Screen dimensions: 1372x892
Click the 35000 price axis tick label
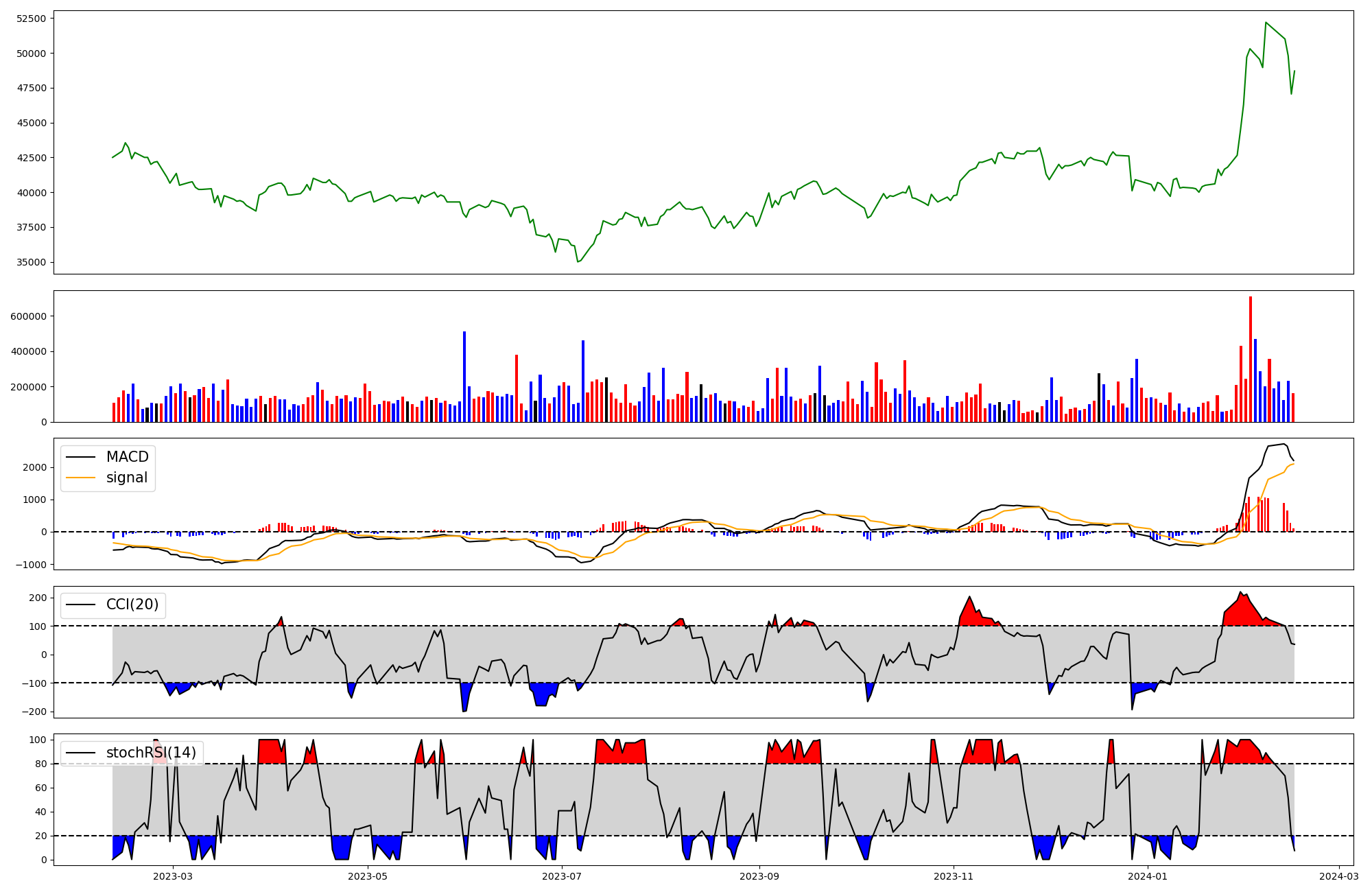pos(30,262)
